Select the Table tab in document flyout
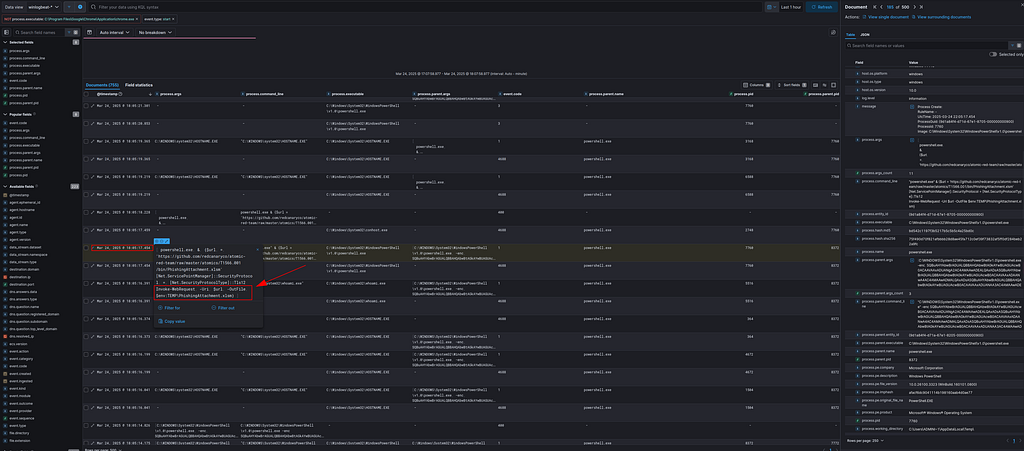This screenshot has width=1024, height=451. tap(850, 34)
